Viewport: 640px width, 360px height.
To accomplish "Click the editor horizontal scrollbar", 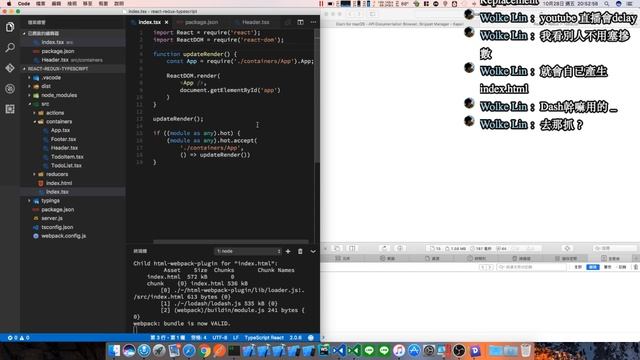I will point(231,242).
